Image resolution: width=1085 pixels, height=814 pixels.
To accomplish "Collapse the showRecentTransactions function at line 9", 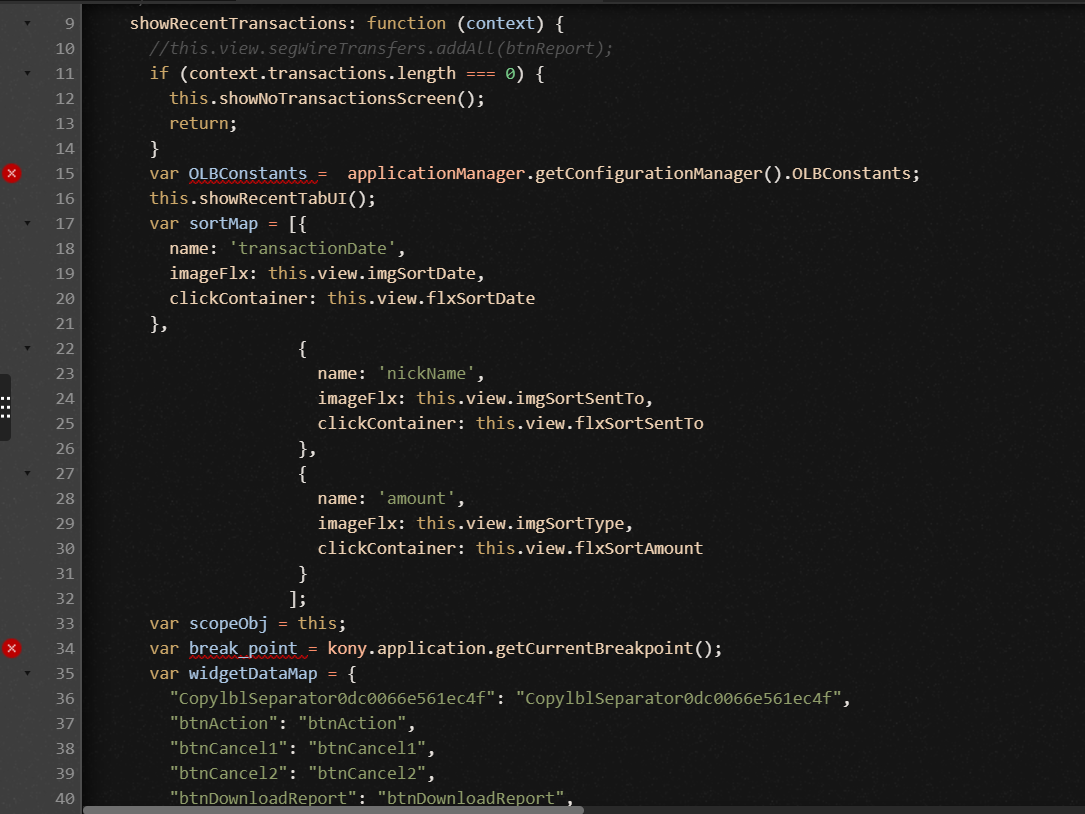I will (x=27, y=23).
